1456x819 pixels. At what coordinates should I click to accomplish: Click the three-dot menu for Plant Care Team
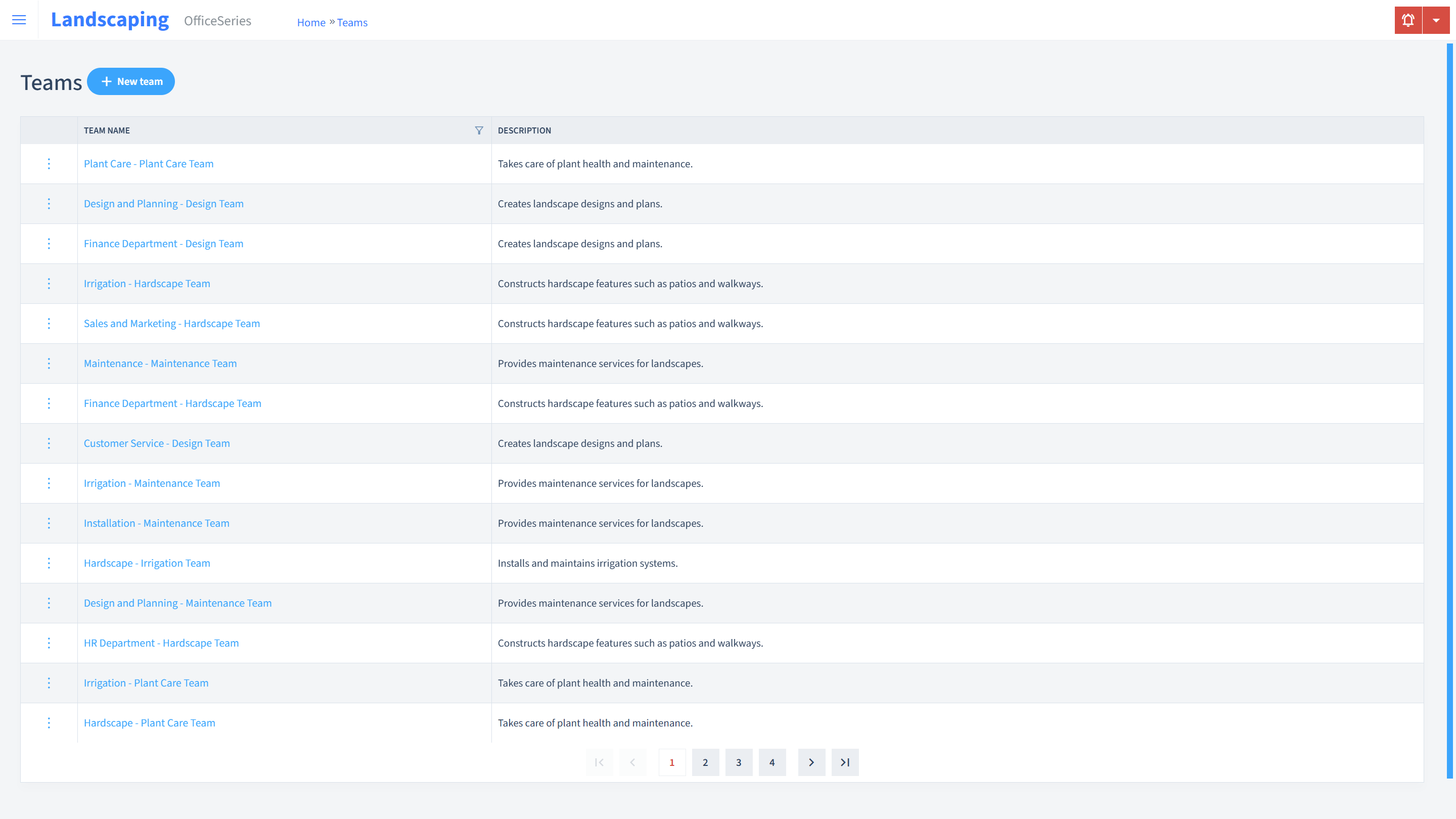pyautogui.click(x=48, y=163)
